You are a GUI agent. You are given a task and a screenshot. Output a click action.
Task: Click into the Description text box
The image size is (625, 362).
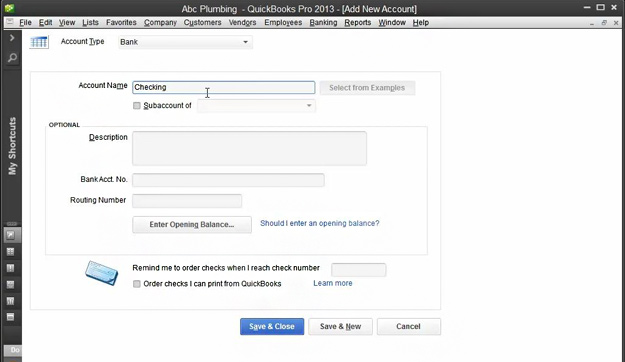[250, 148]
